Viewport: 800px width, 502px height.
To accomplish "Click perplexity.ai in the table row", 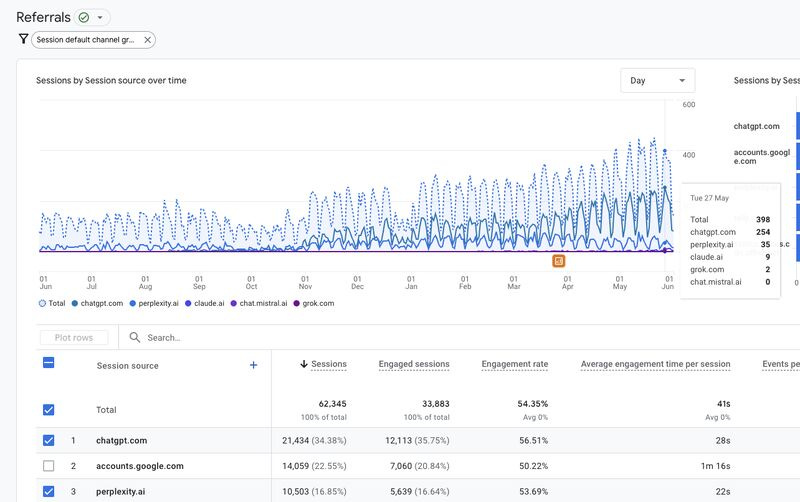I will click(x=120, y=491).
